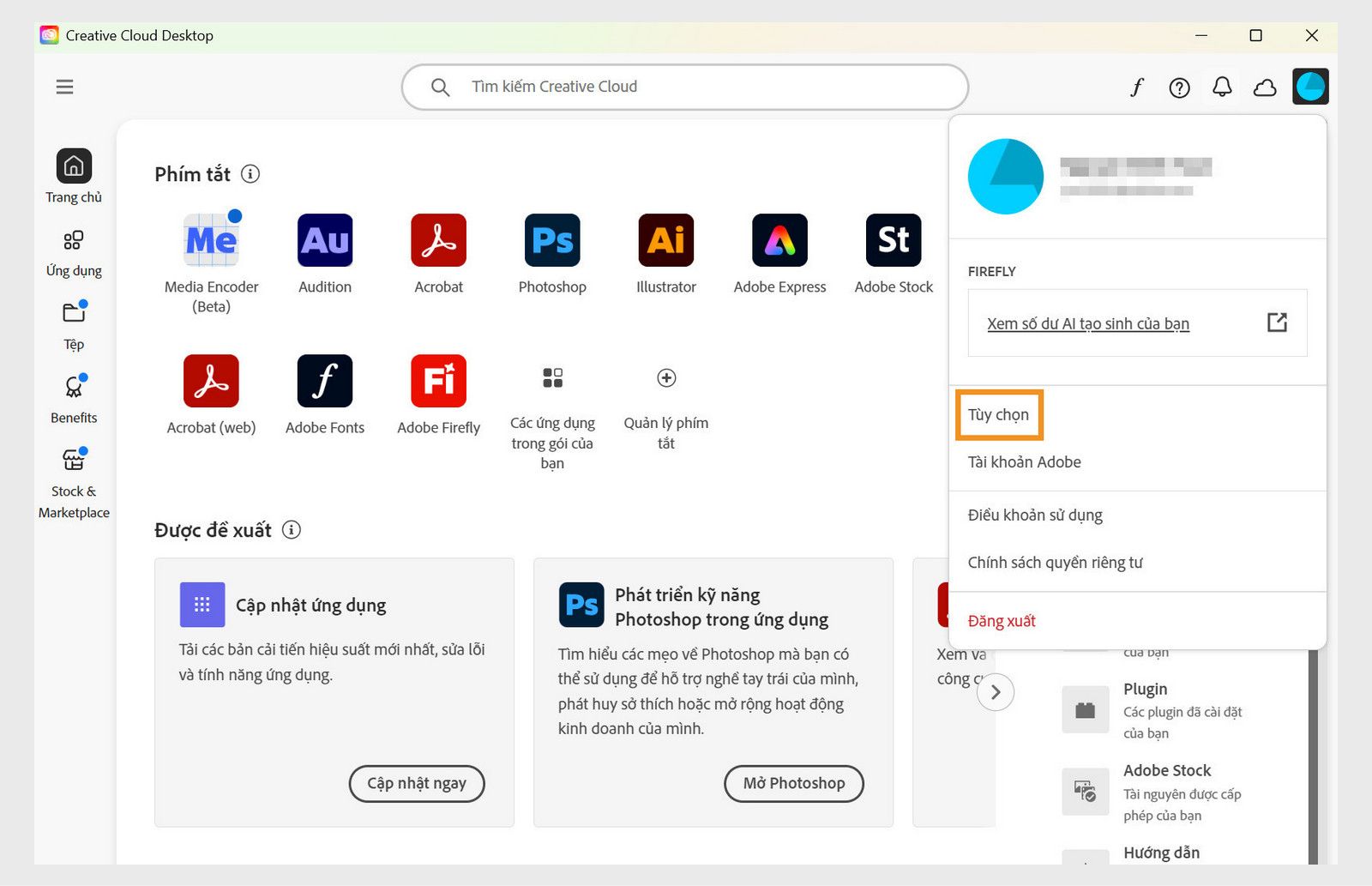Collapse the hamburger menu at top left
Screen dimensions: 1372x886
(64, 87)
